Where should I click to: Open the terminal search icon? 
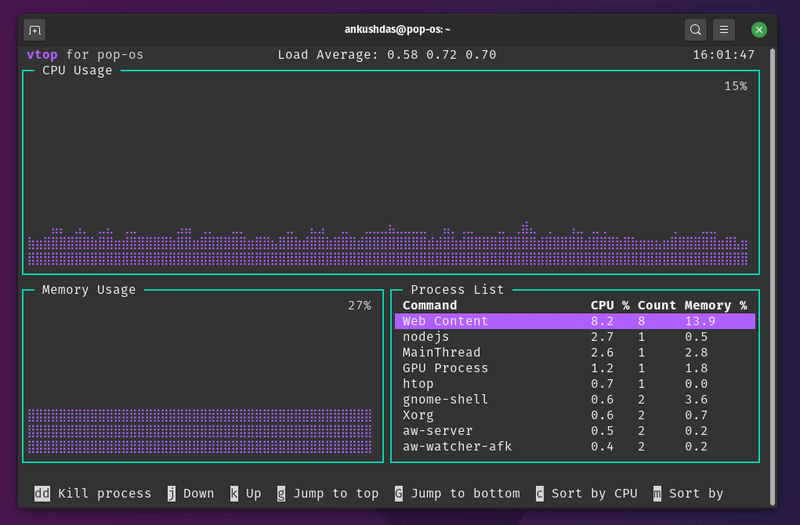(x=695, y=30)
